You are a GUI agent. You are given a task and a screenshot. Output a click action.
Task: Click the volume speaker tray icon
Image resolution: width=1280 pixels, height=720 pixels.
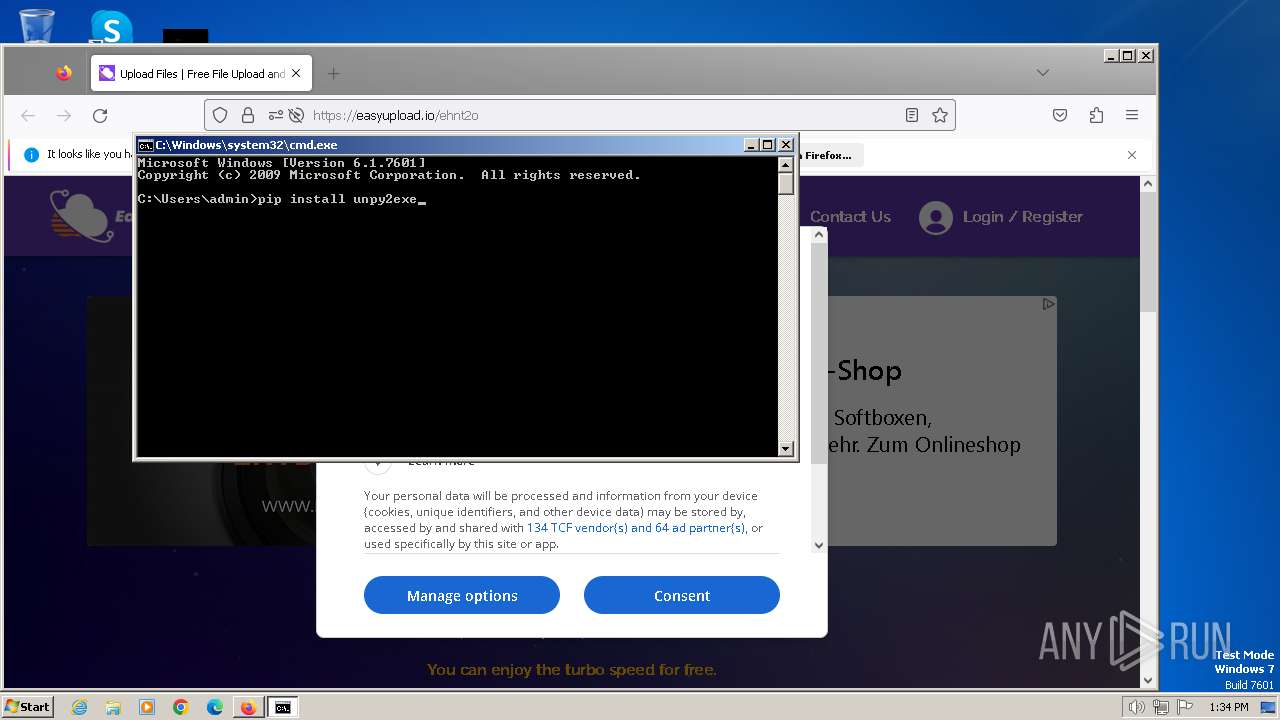1137,707
